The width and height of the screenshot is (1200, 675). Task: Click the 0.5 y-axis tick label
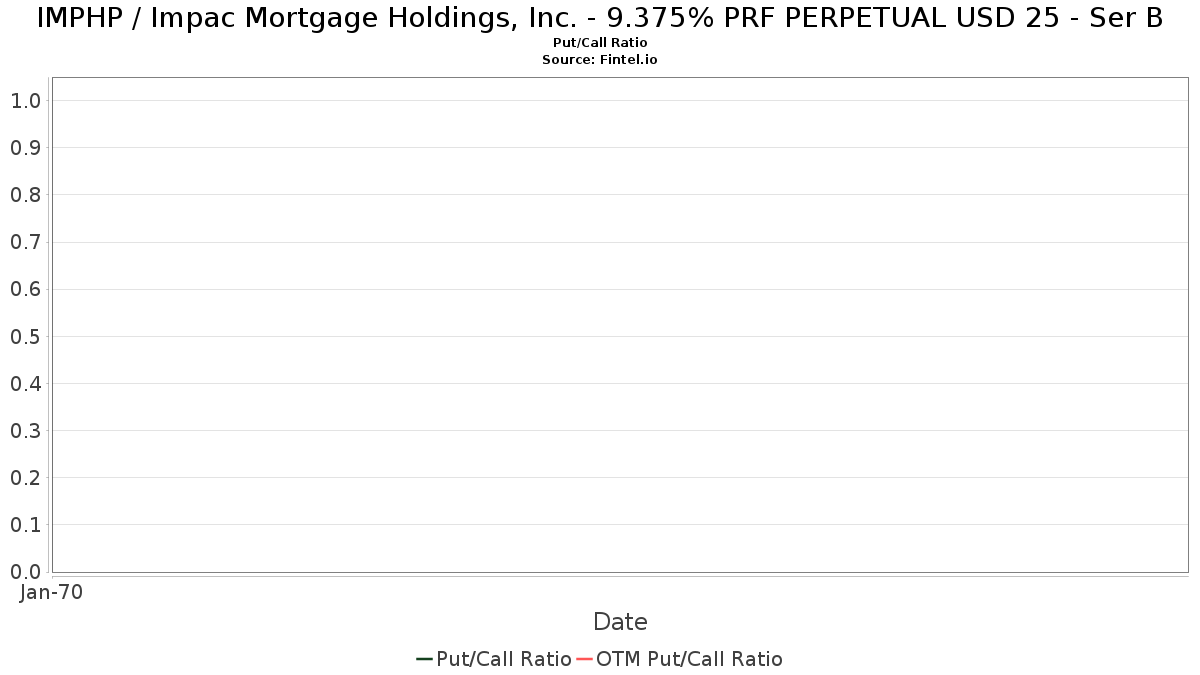[25, 336]
